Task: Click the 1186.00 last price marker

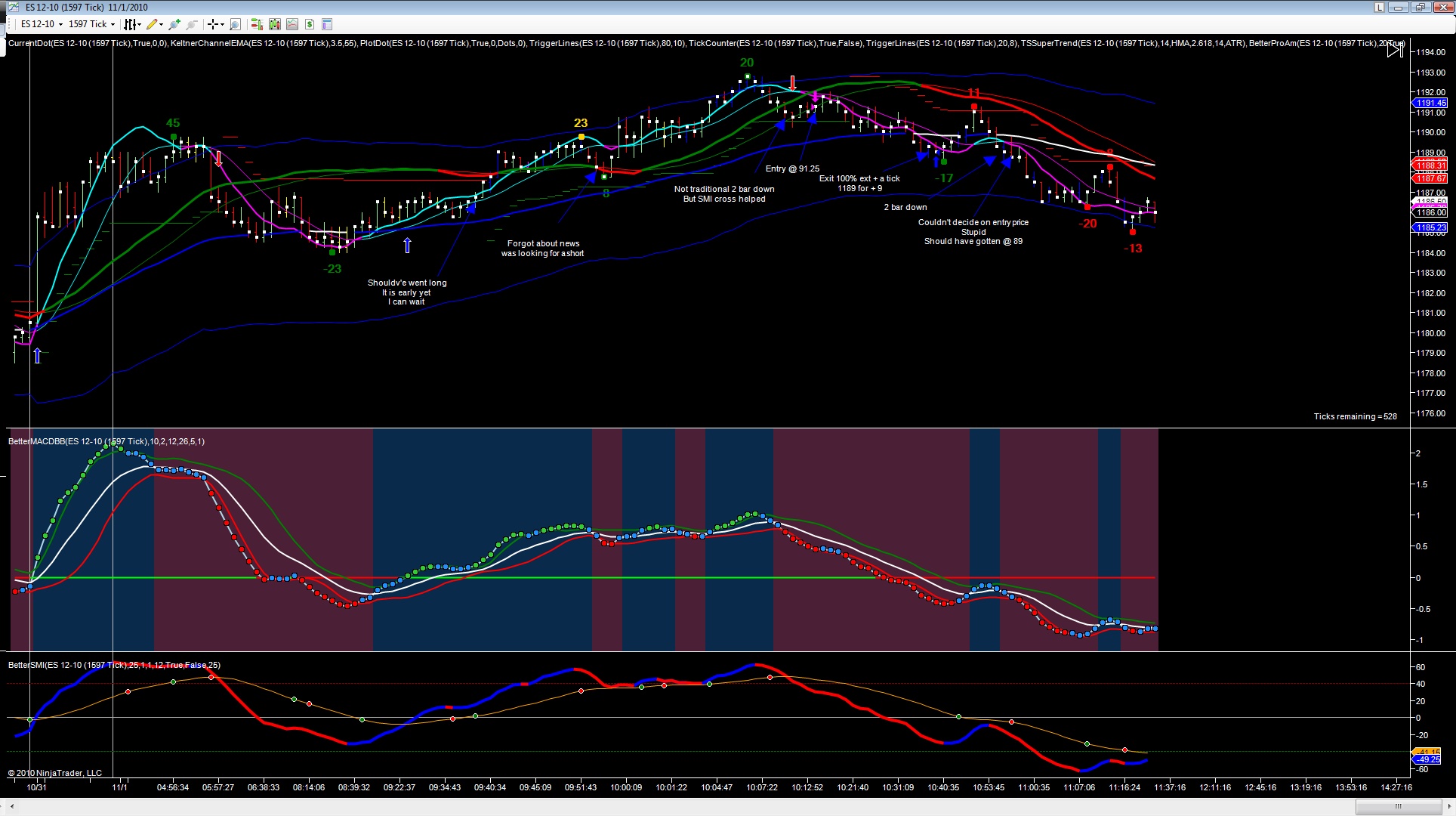Action: pos(1430,213)
